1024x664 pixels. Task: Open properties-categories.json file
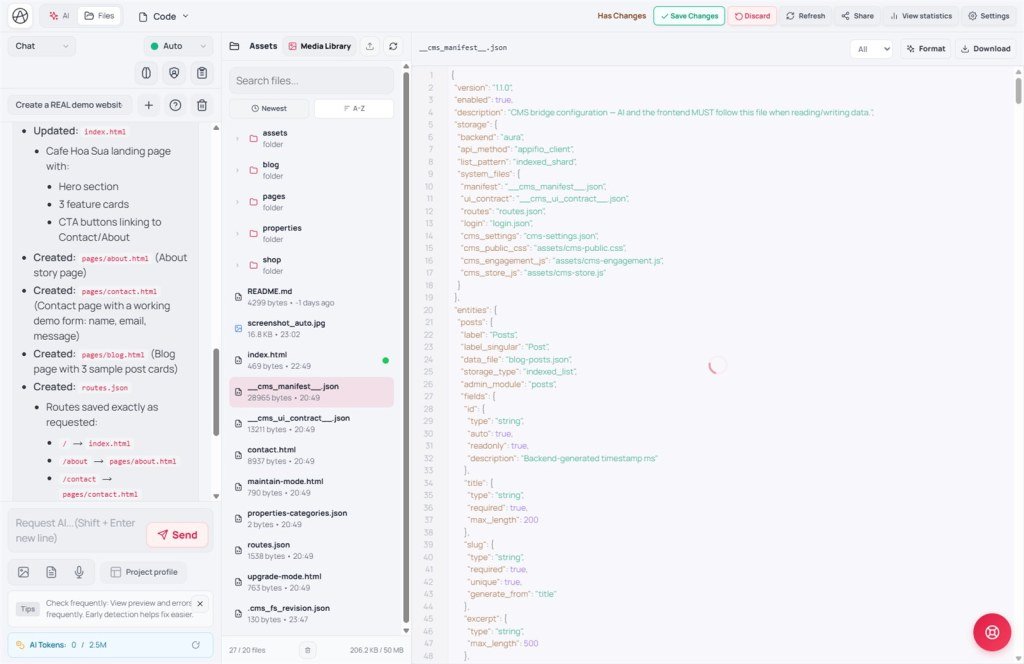tap(312, 518)
